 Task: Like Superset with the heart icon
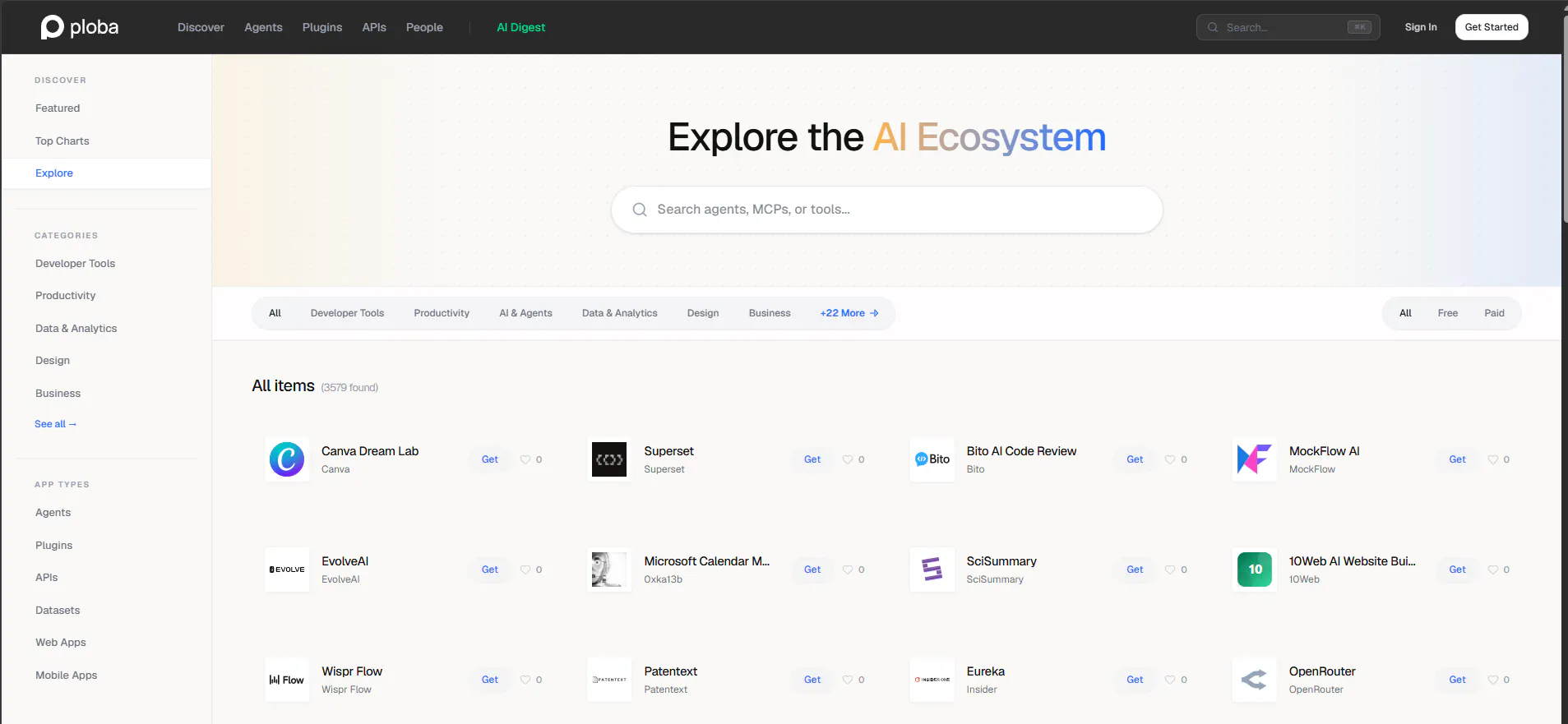[x=848, y=459]
